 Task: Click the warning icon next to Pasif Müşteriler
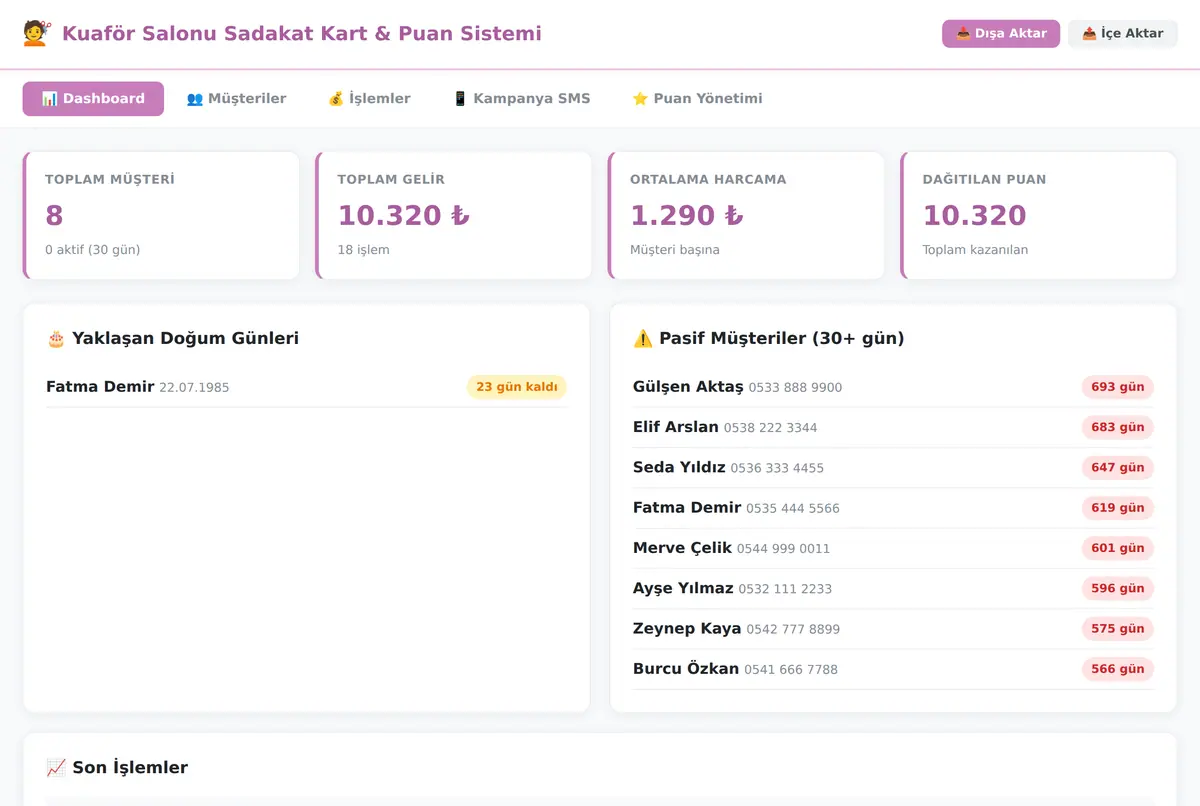[x=643, y=338]
